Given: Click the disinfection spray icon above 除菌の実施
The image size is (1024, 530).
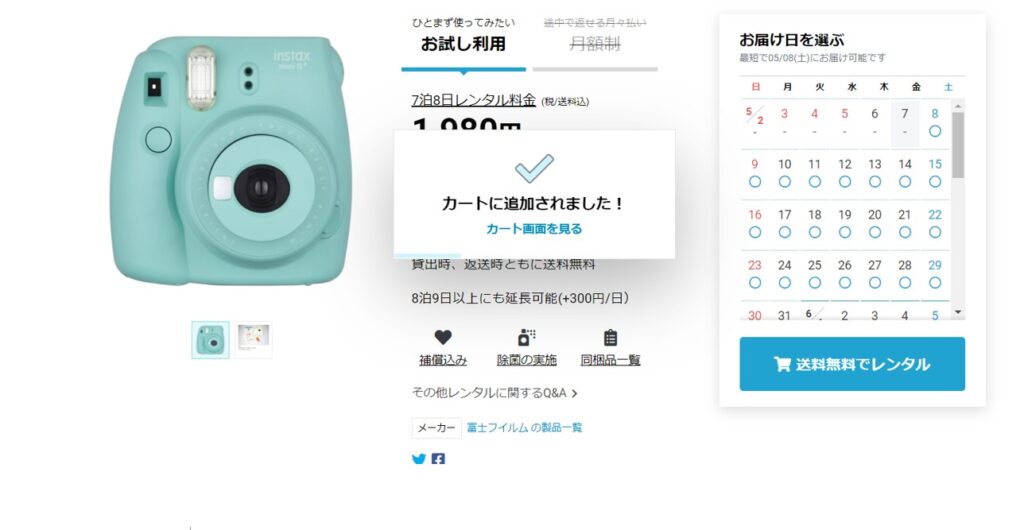Looking at the screenshot, I should point(526,337).
